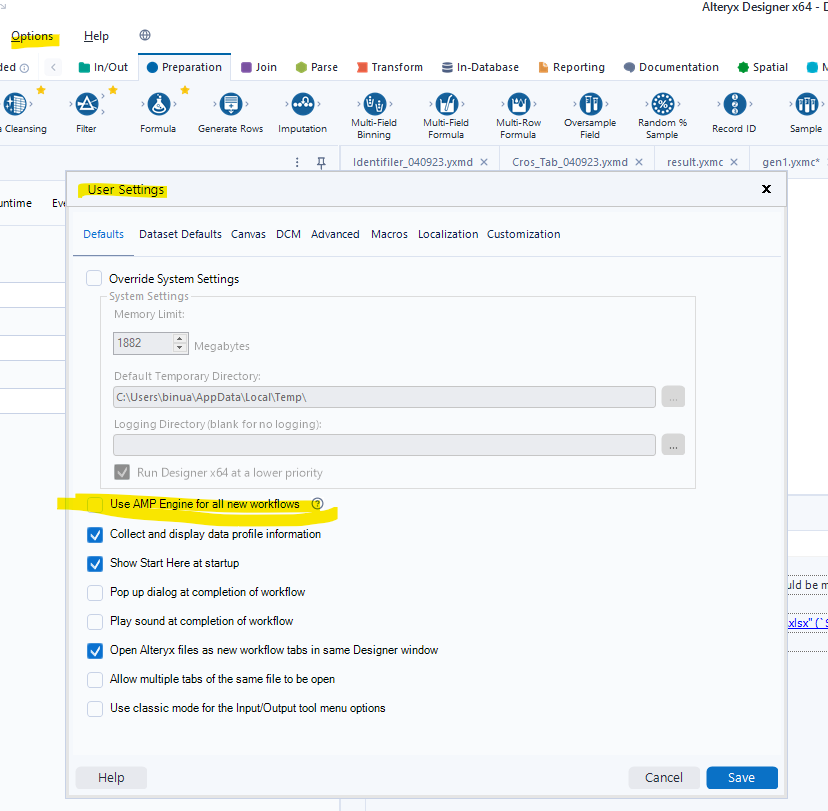Open the Formula tool
The height and width of the screenshot is (811, 828).
pyautogui.click(x=158, y=103)
